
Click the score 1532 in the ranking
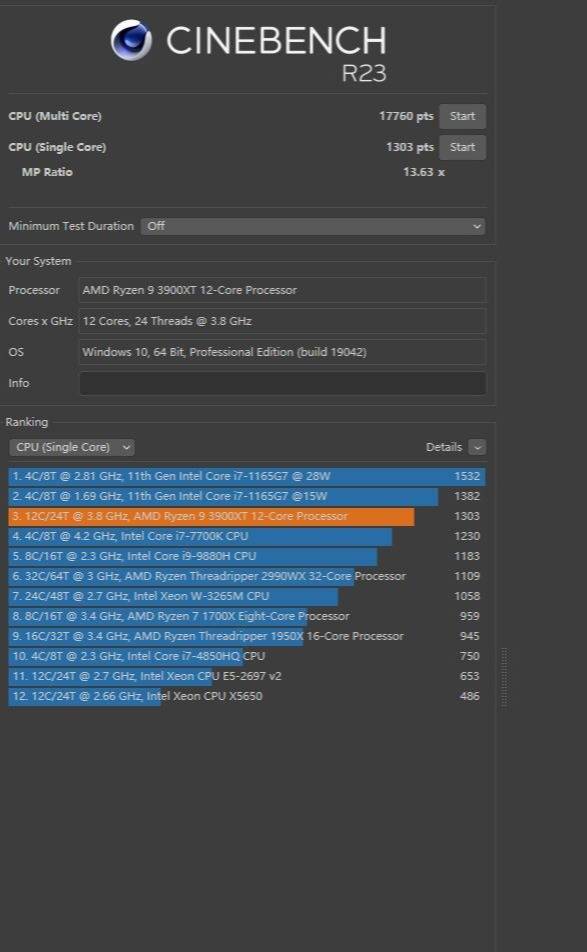[467, 476]
